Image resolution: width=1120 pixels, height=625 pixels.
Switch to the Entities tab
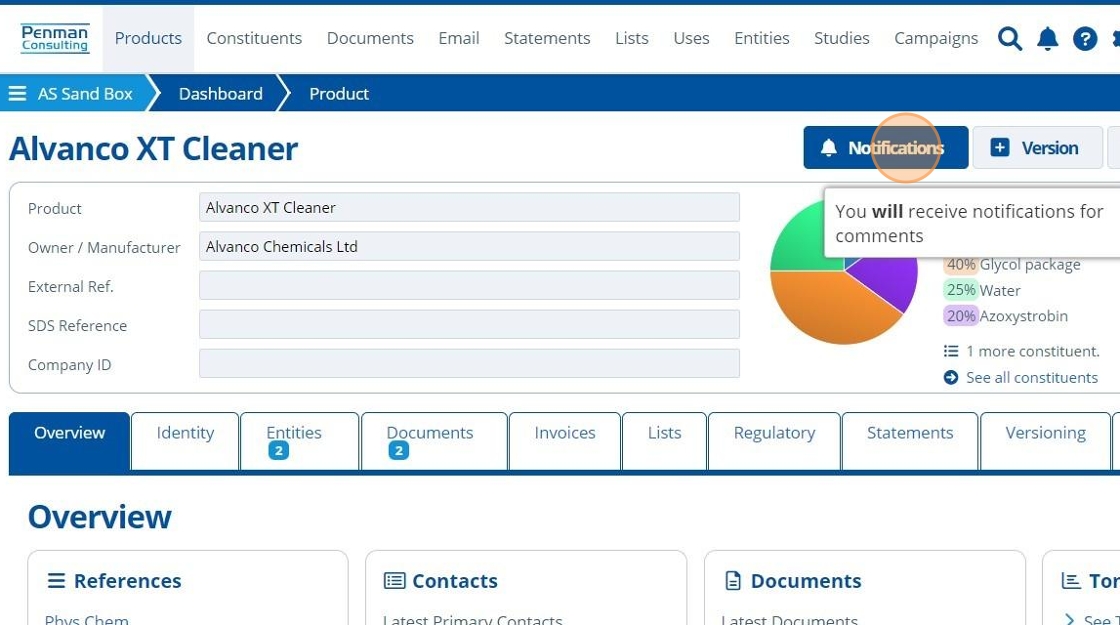coord(299,441)
